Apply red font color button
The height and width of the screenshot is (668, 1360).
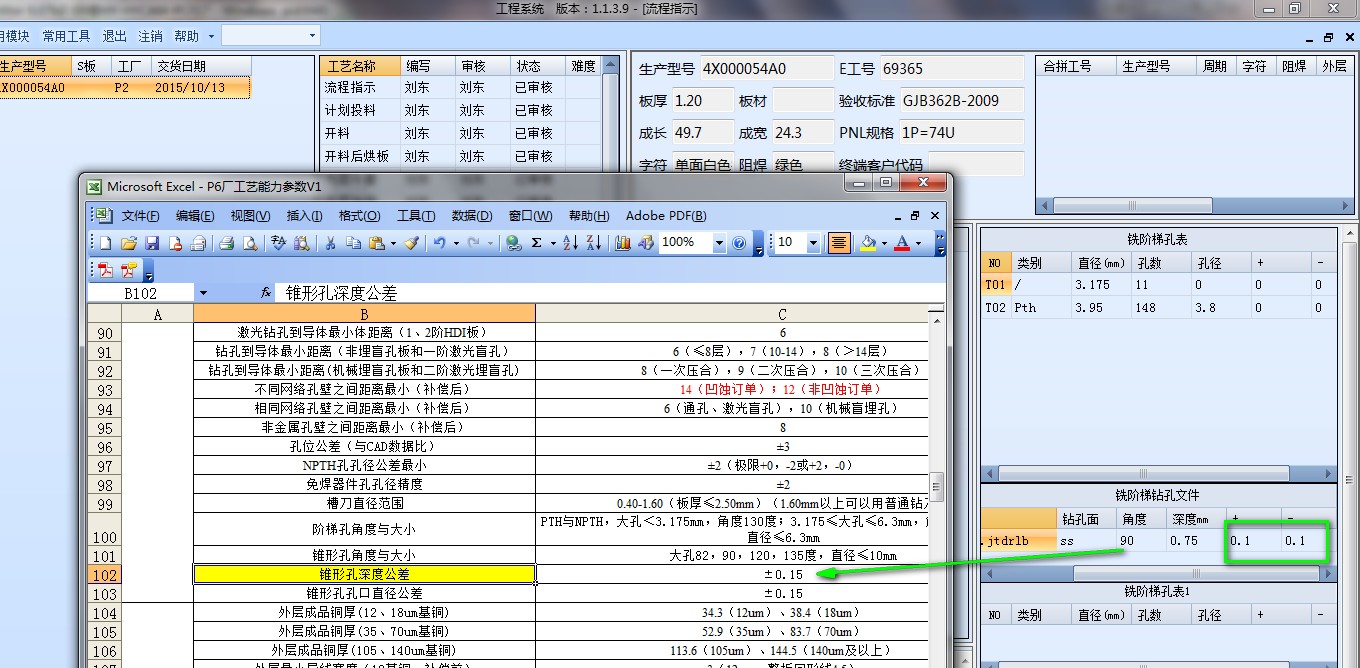[902, 242]
